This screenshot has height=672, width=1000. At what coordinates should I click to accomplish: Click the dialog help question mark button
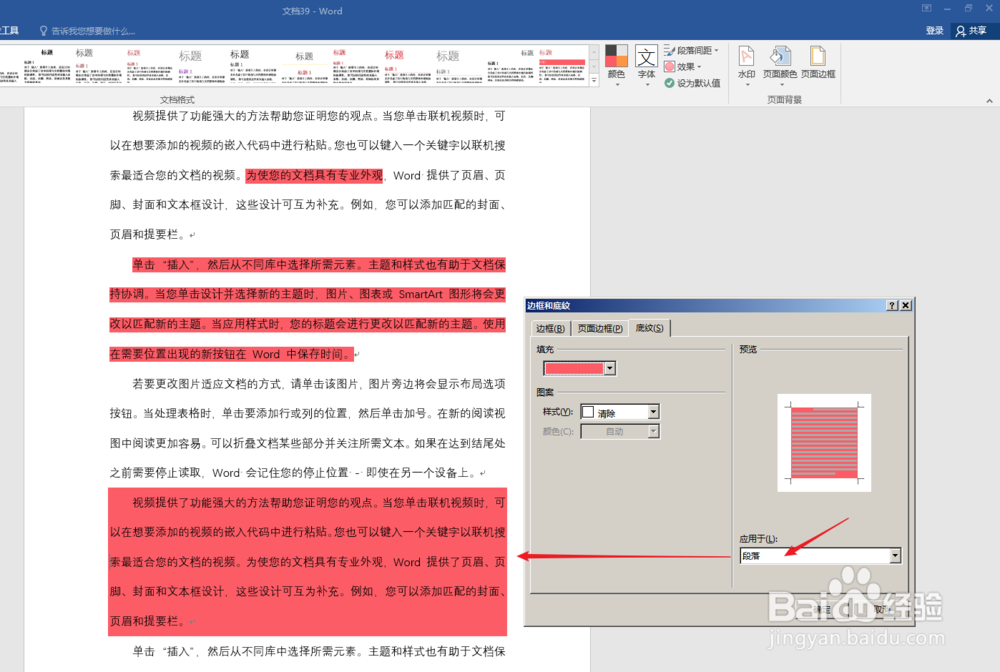tap(892, 305)
